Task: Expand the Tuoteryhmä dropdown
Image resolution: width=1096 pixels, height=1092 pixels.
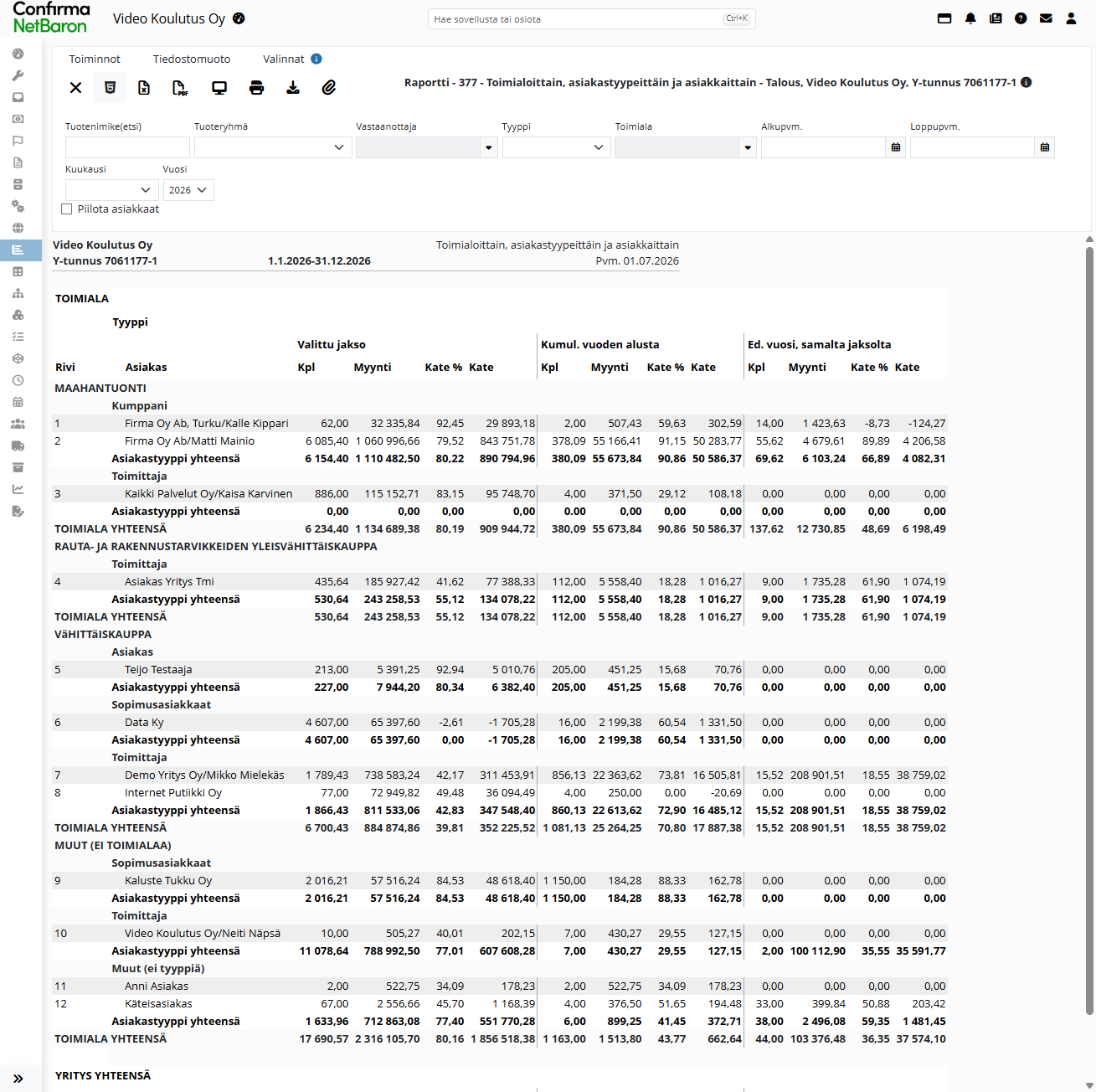Action: point(273,147)
